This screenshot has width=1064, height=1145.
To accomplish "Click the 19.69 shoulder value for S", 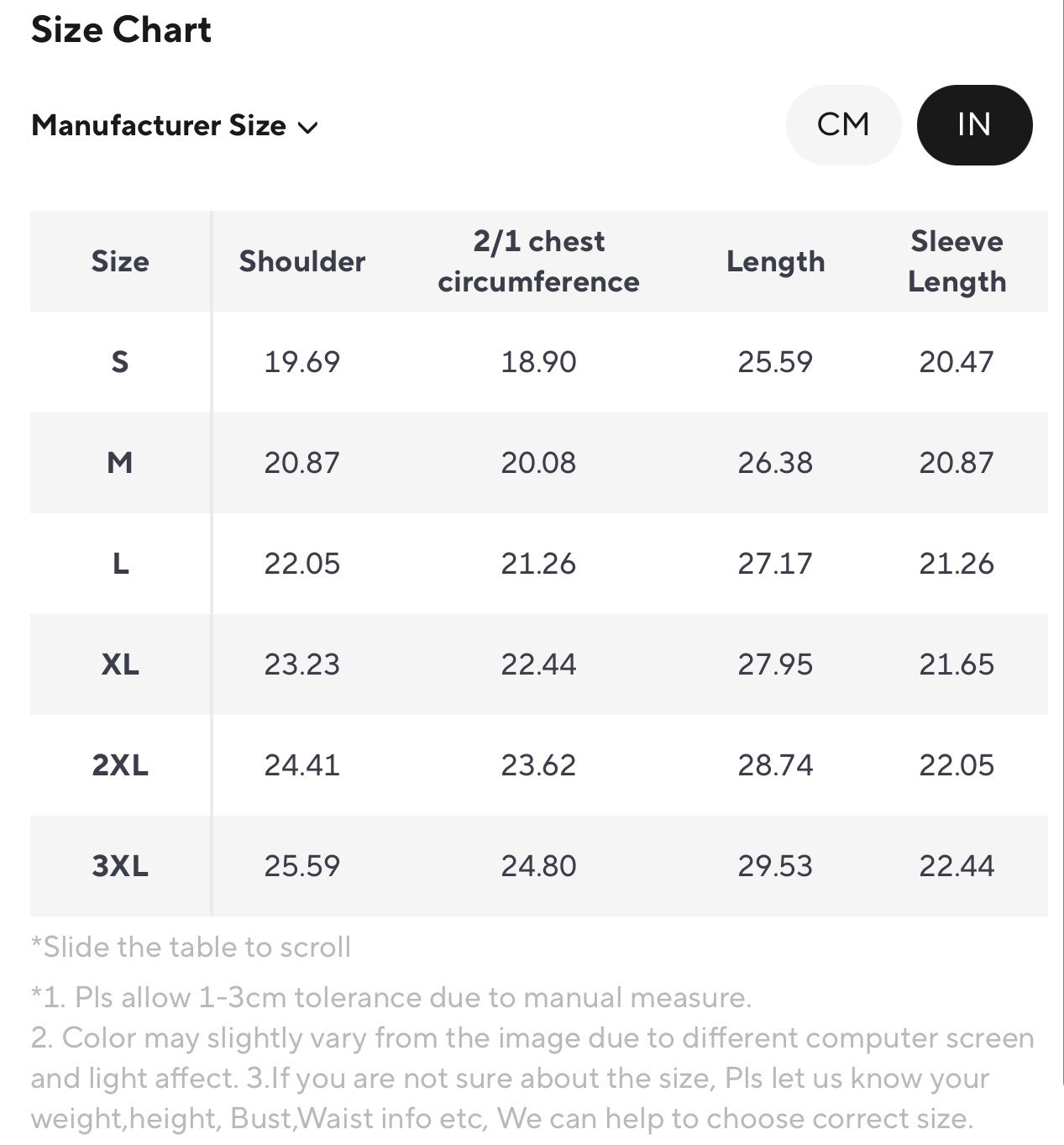I will 302,362.
